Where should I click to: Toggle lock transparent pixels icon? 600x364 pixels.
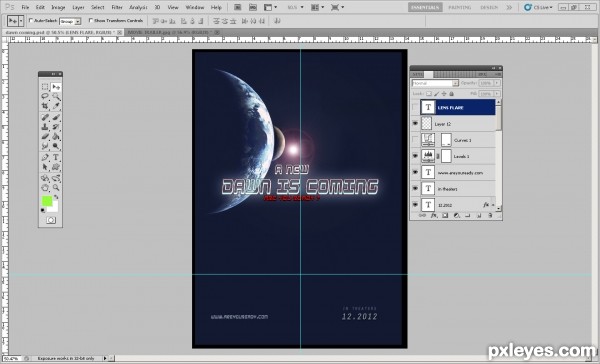click(x=429, y=94)
